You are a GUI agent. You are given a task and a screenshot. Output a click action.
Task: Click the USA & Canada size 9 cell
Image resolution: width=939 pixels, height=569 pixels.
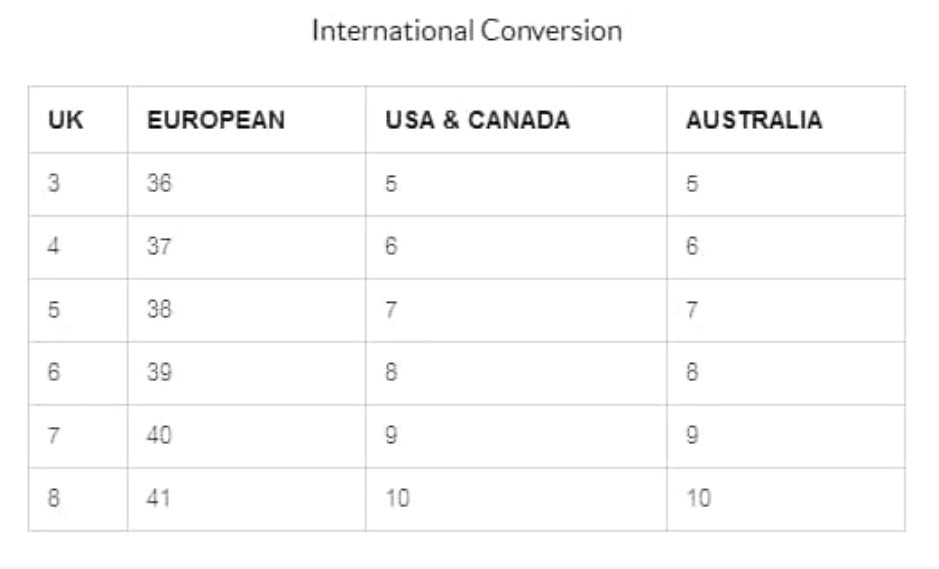pyautogui.click(x=516, y=436)
